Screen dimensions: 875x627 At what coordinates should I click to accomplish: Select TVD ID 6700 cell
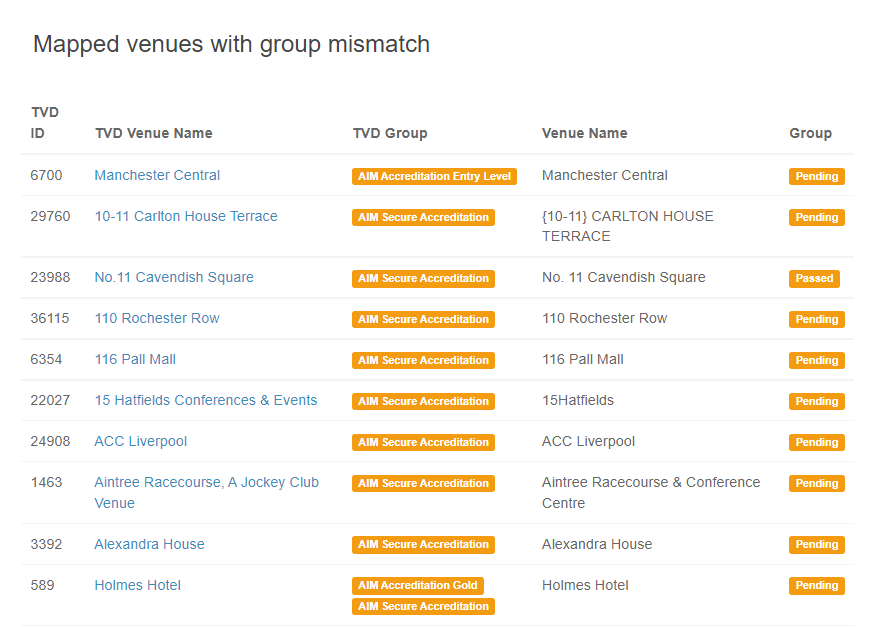point(46,175)
